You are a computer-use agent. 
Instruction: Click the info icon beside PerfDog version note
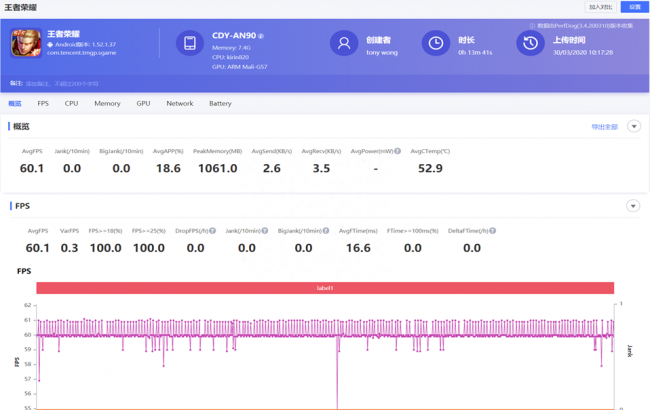(x=532, y=26)
